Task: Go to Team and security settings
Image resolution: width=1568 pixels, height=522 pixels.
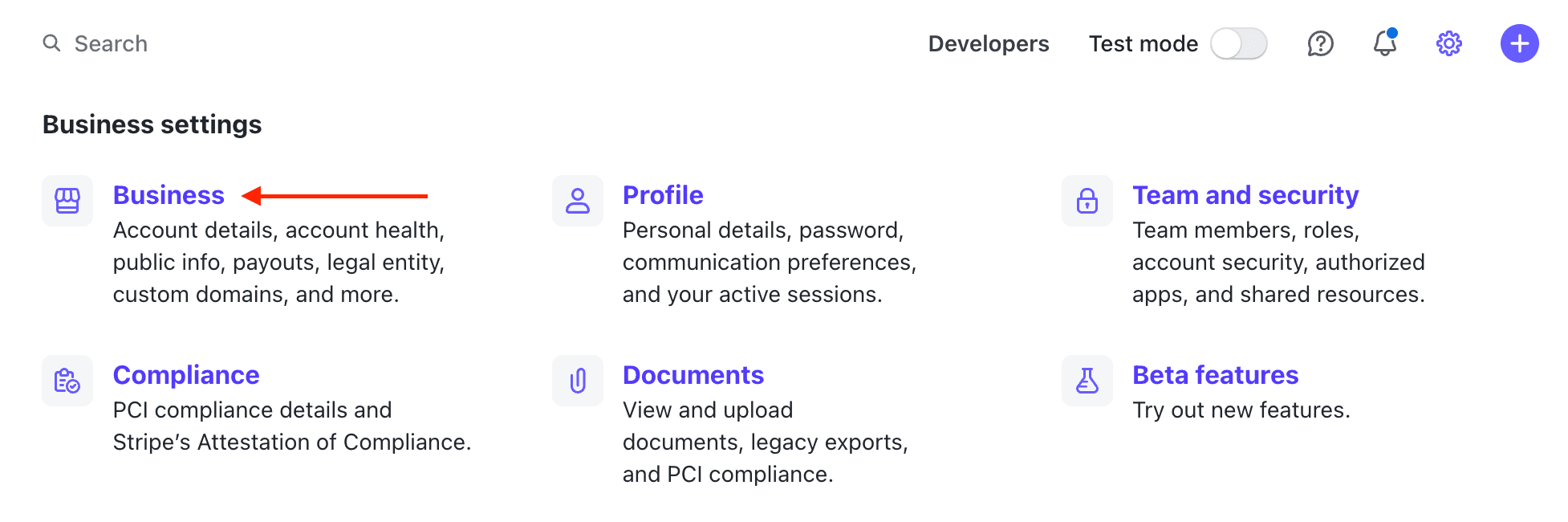Action: tap(1245, 195)
